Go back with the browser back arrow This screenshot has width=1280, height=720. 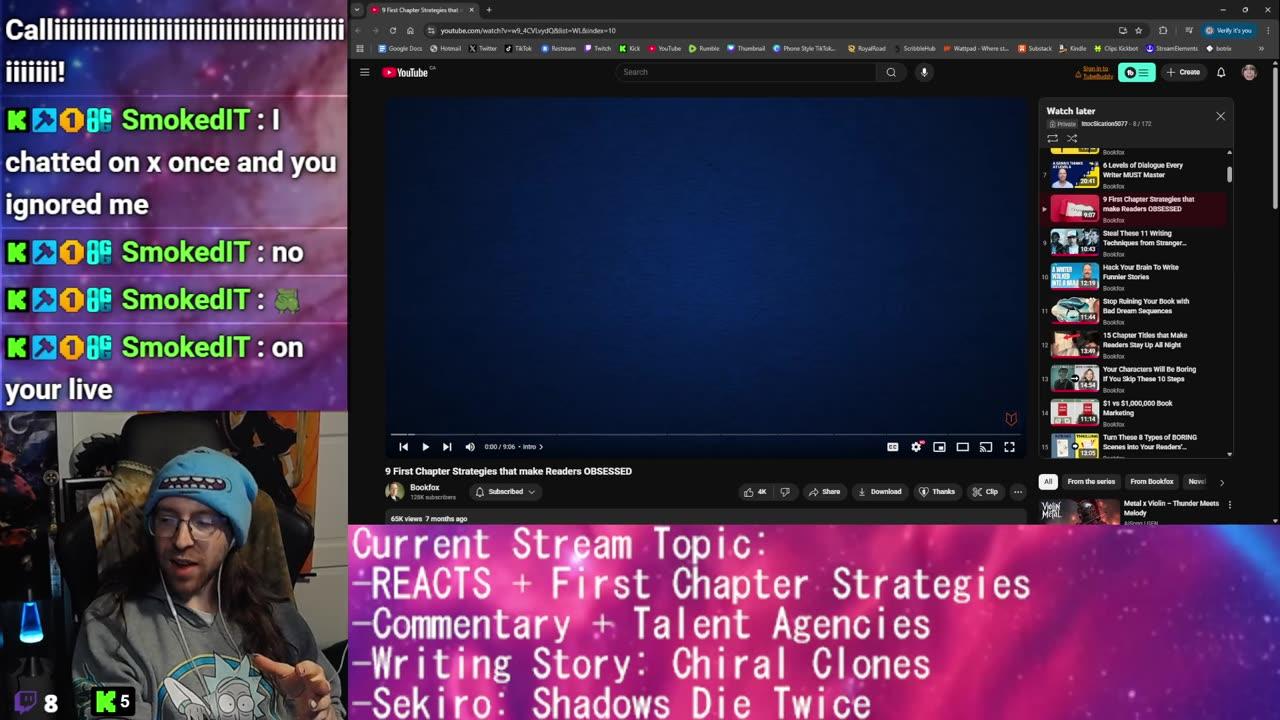(x=358, y=30)
